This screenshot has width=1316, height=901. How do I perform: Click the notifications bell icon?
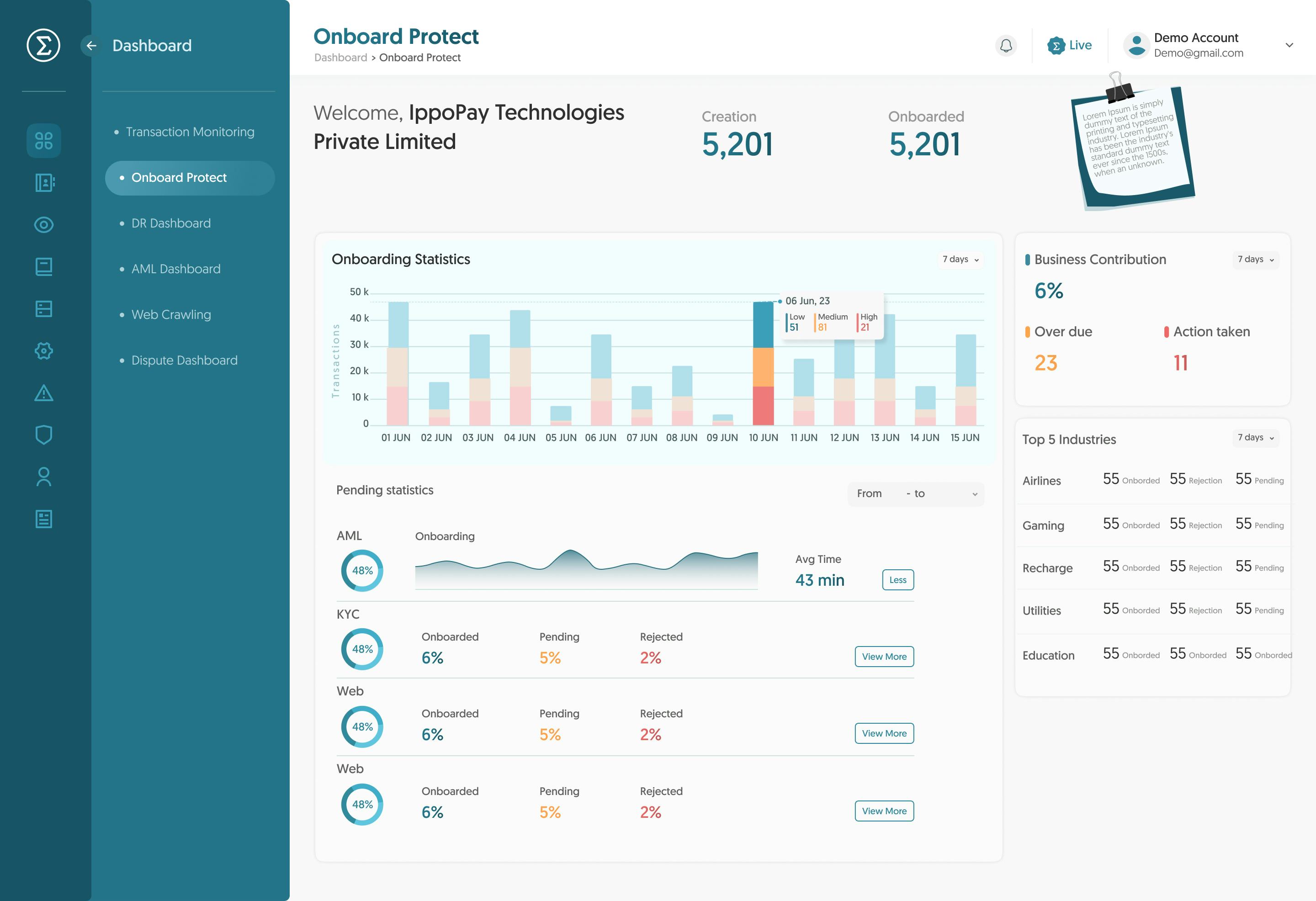pyautogui.click(x=1006, y=45)
